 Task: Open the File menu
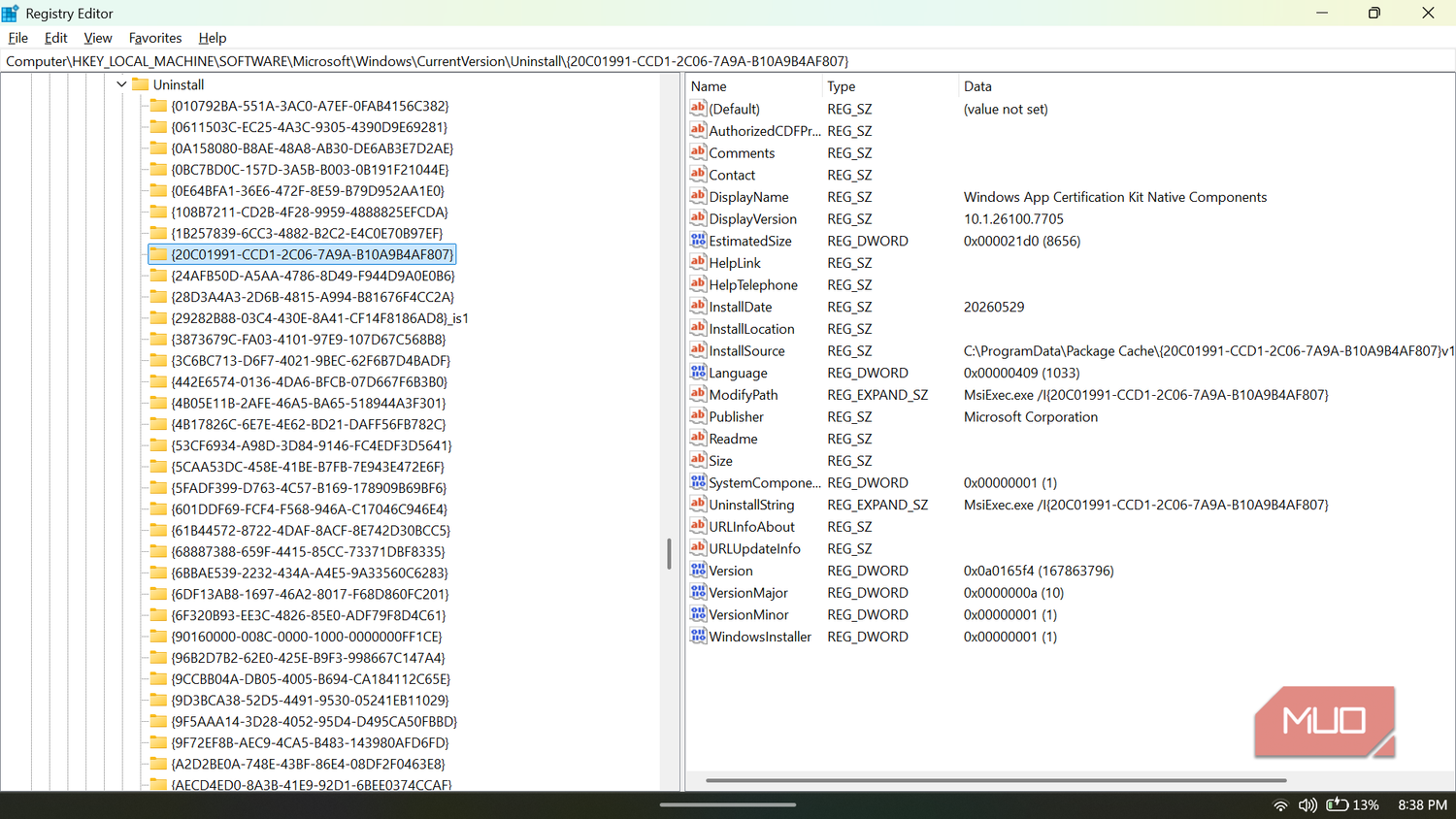pos(18,38)
